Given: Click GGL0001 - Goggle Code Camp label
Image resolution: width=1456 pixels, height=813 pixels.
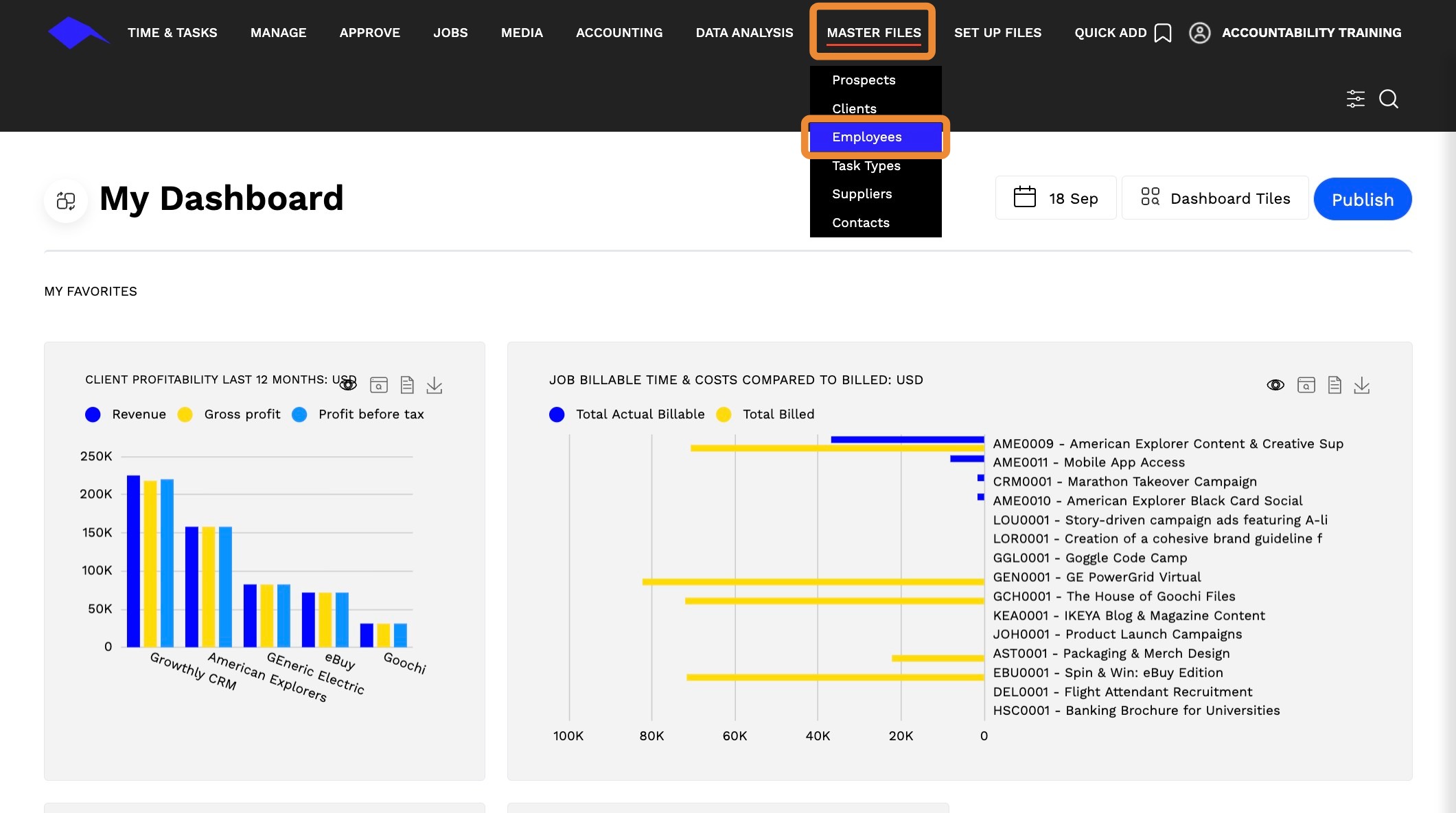Looking at the screenshot, I should point(1090,558).
